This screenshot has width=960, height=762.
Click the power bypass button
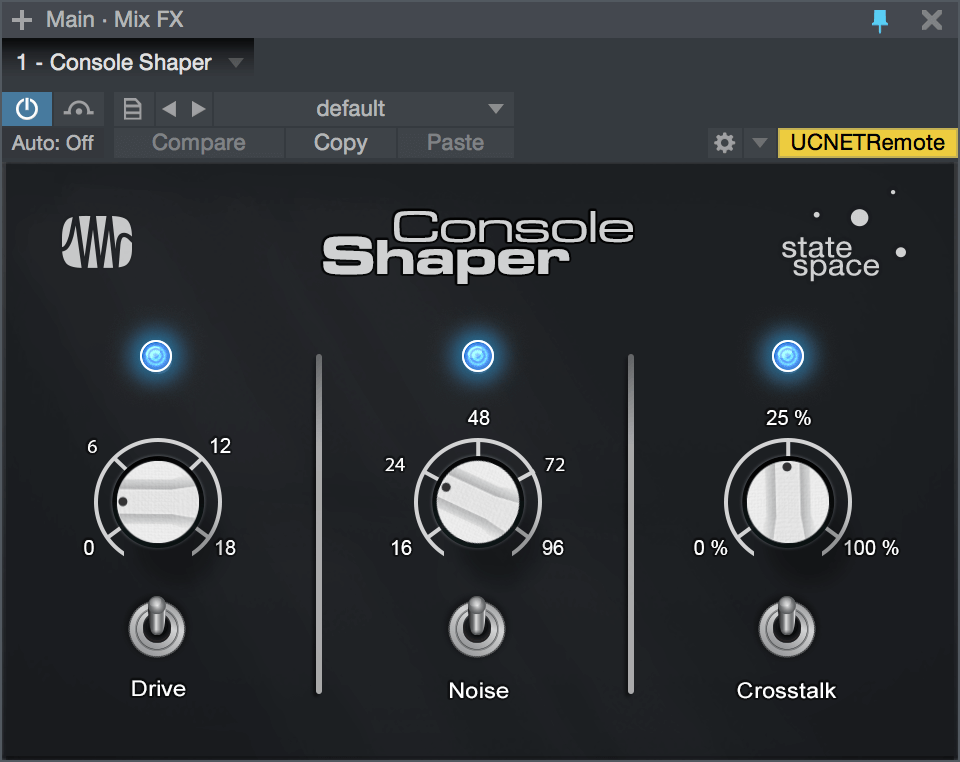pos(26,108)
